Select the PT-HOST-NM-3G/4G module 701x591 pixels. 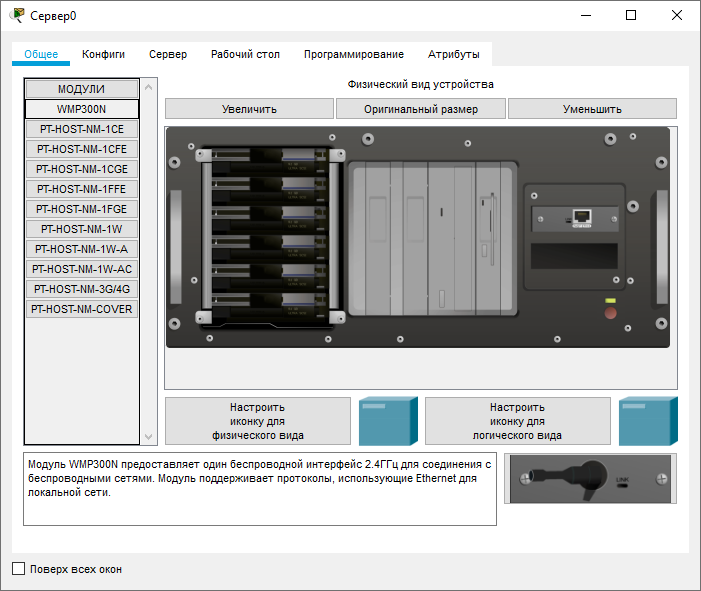point(82,289)
